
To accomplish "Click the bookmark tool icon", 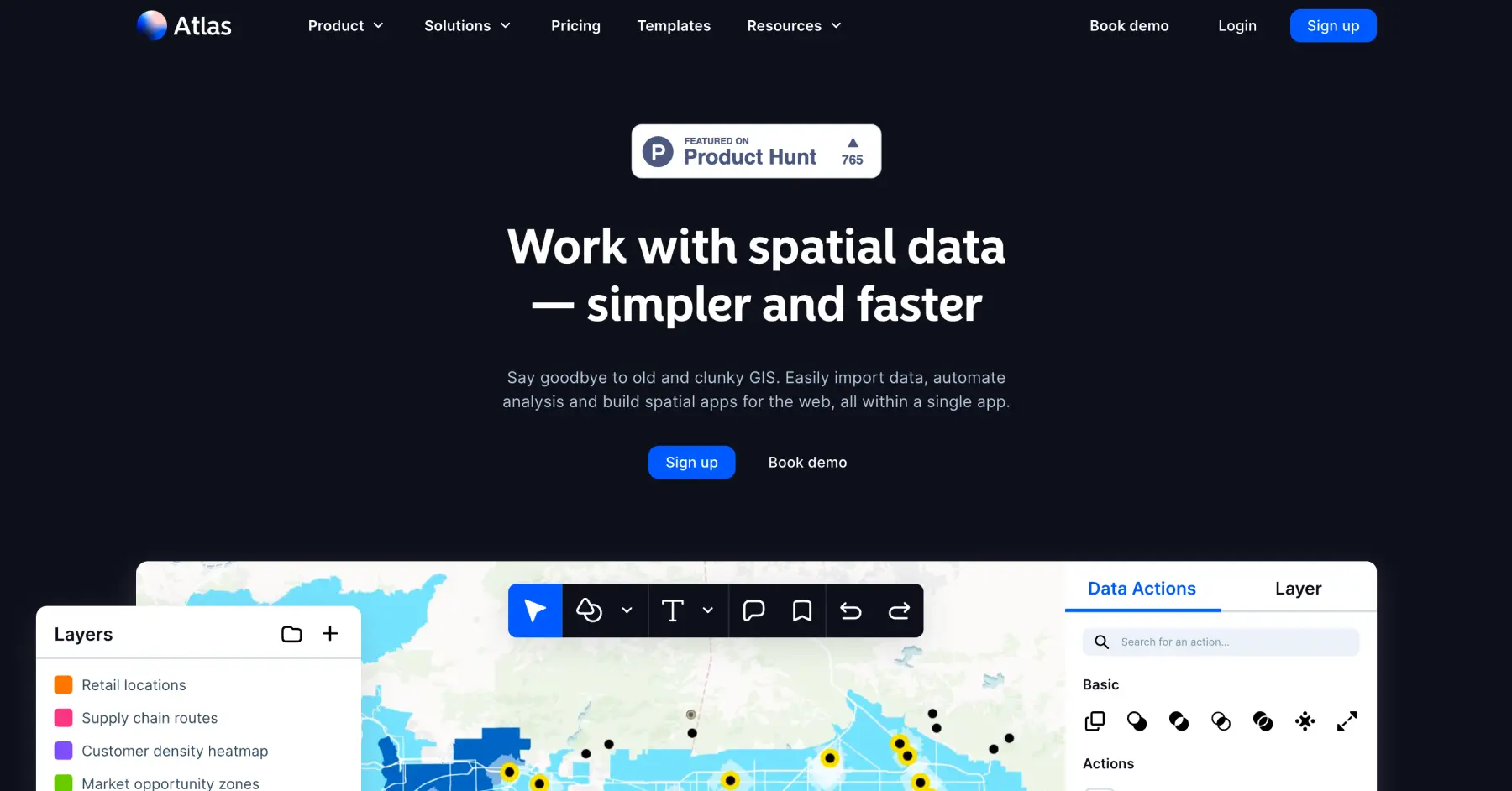I will click(802, 610).
